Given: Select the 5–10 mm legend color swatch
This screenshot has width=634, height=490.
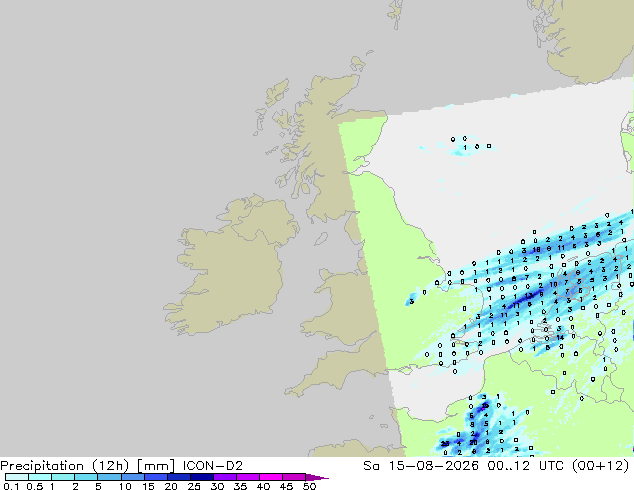Looking at the screenshot, I should pos(109,477).
